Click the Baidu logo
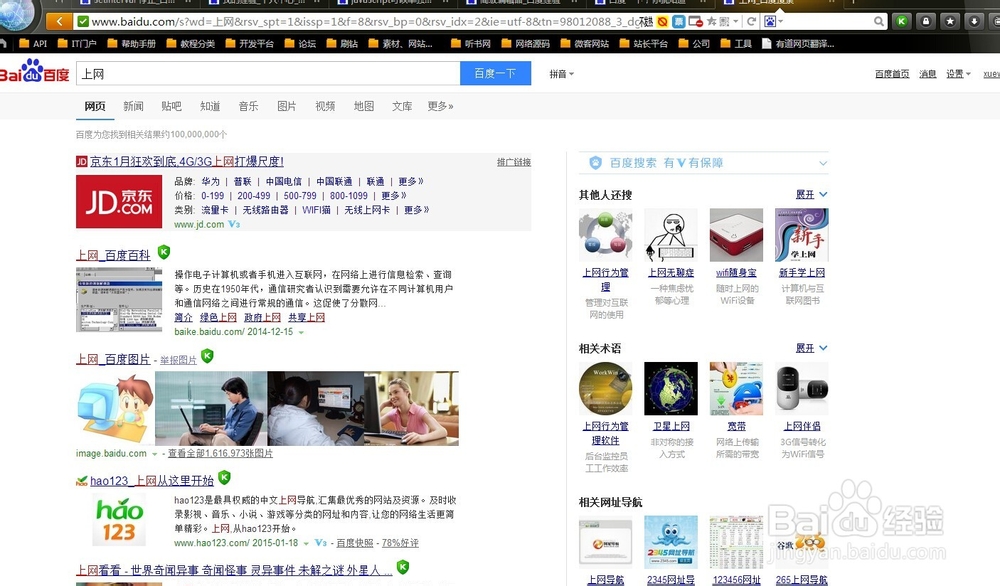This screenshot has width=1000, height=586. click(34, 71)
